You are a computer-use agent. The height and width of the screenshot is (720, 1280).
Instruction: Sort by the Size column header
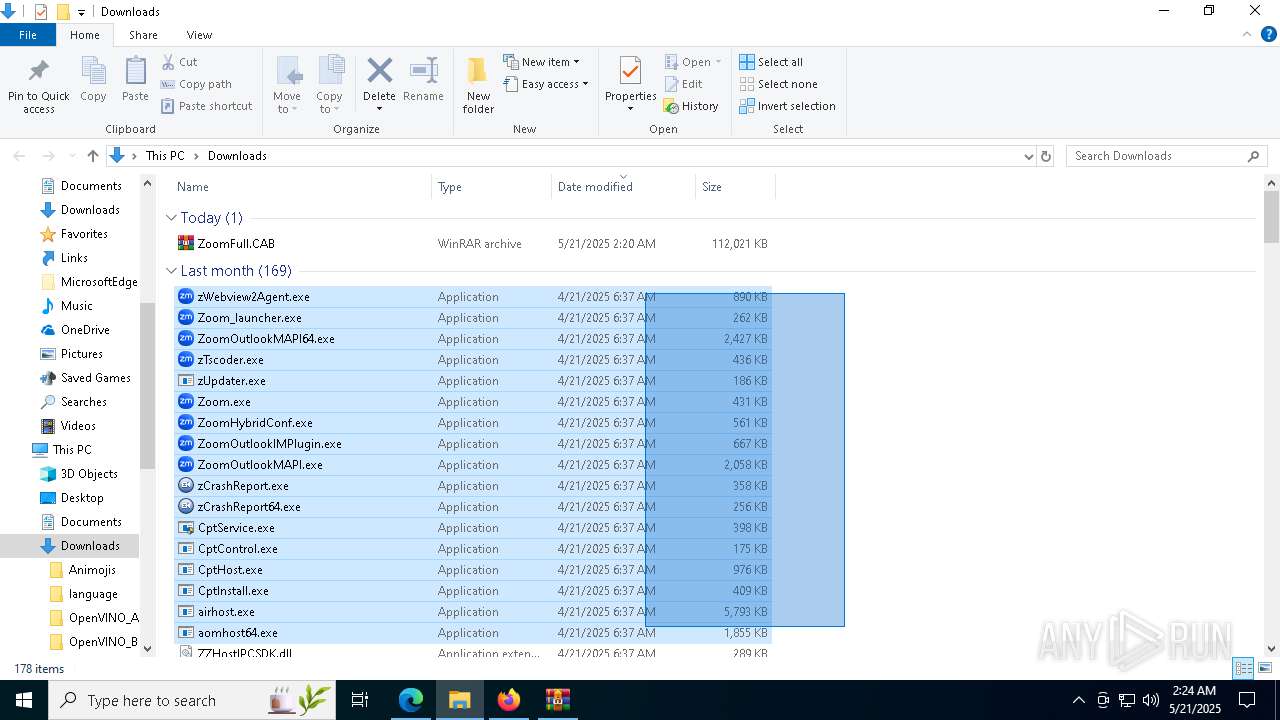[735, 187]
